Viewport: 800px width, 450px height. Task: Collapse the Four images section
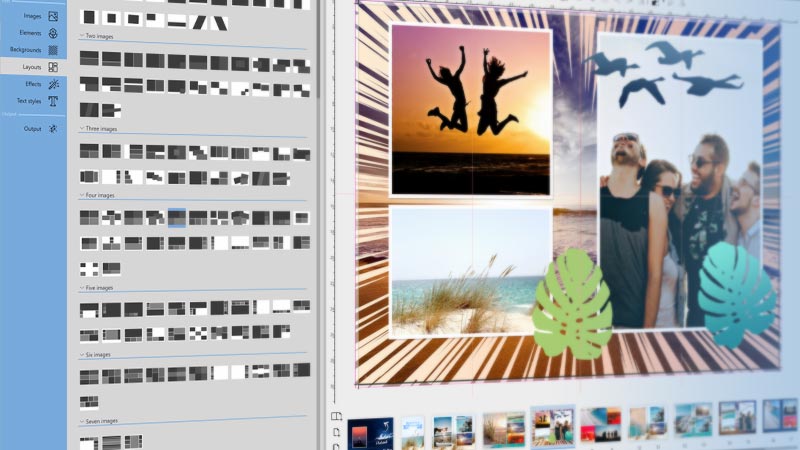81,195
